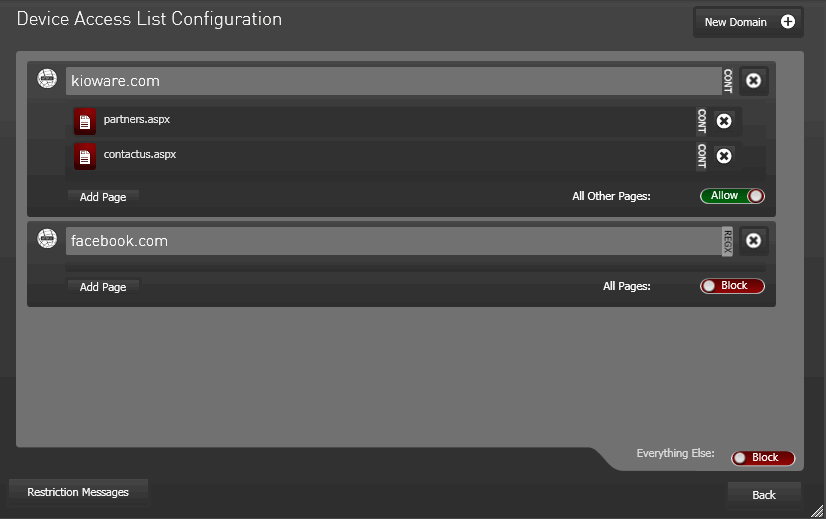Switch kioware.com All Other Pages Allow toggle
Image resolution: width=826 pixels, height=519 pixels.
click(732, 196)
